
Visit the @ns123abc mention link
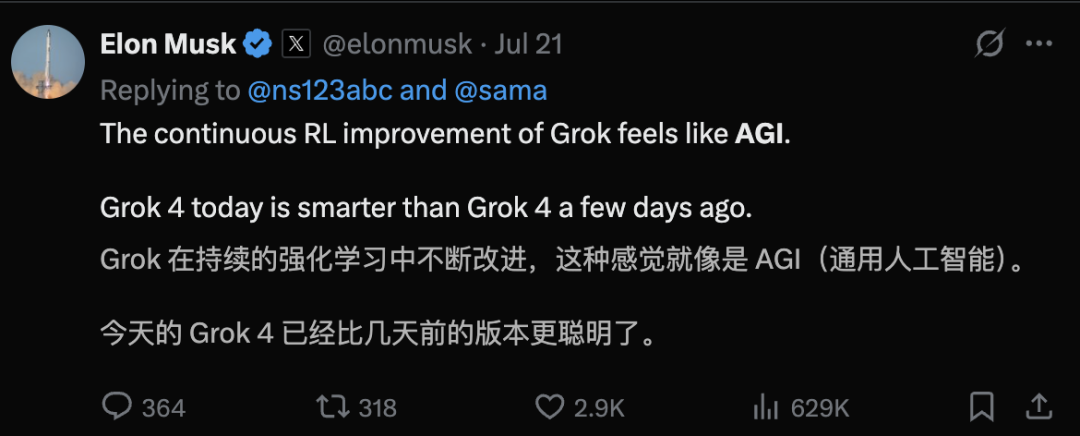point(320,91)
